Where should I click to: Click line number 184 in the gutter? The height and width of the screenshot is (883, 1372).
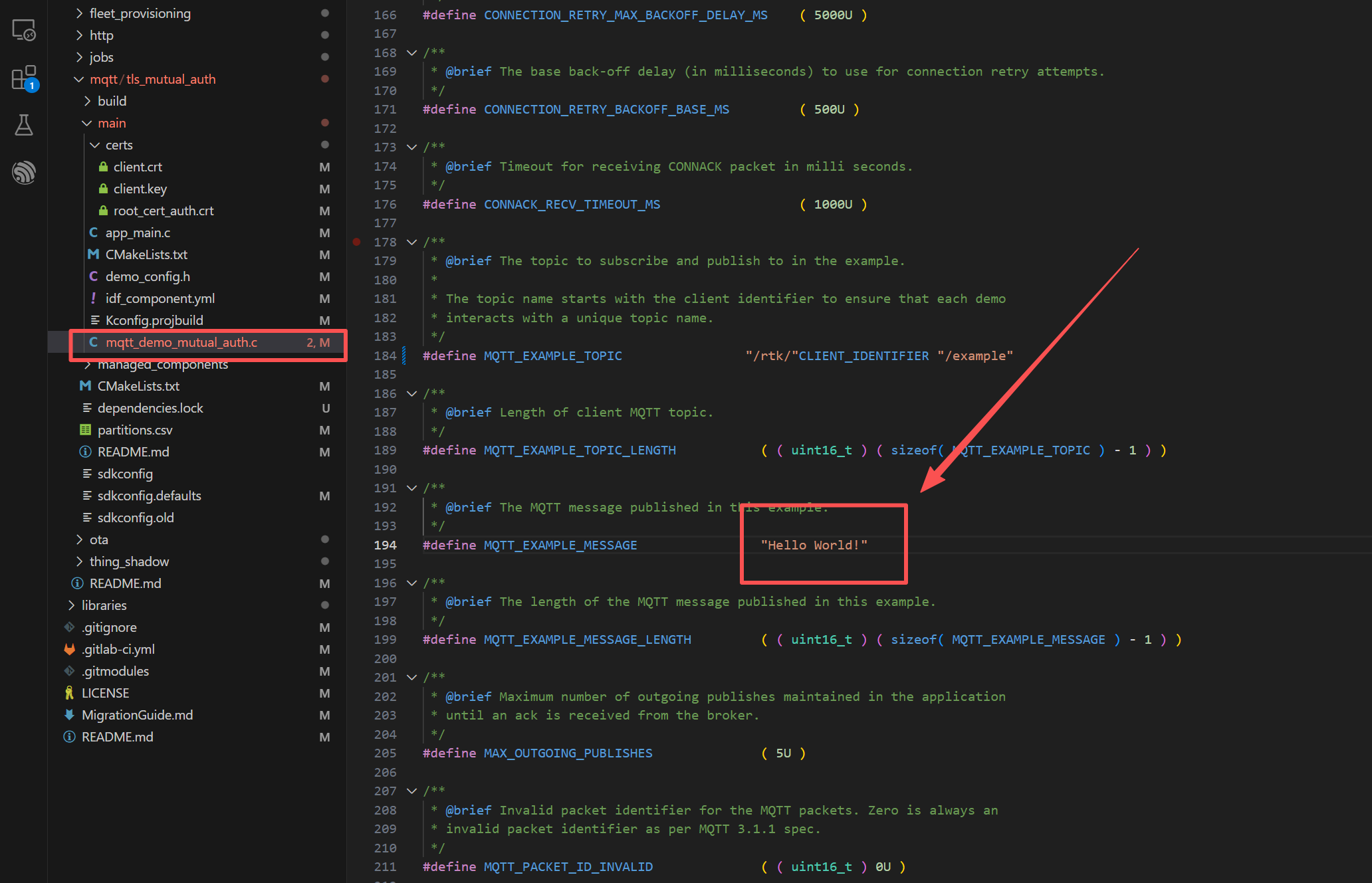pyautogui.click(x=385, y=356)
